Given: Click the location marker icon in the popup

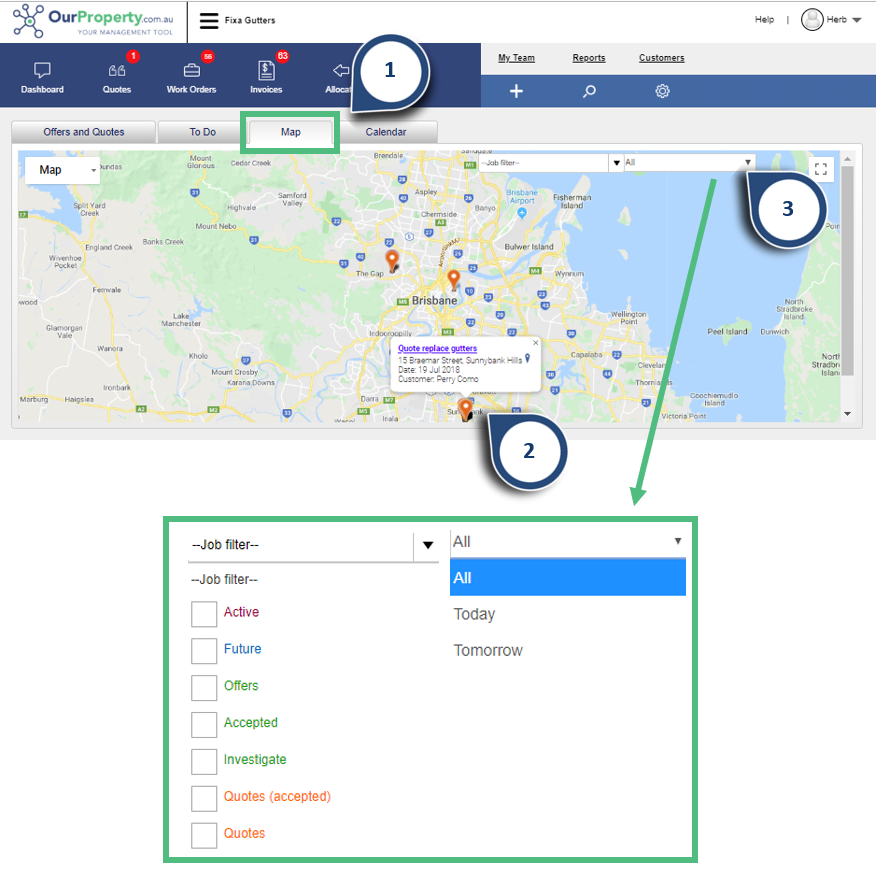Looking at the screenshot, I should coord(527,358).
